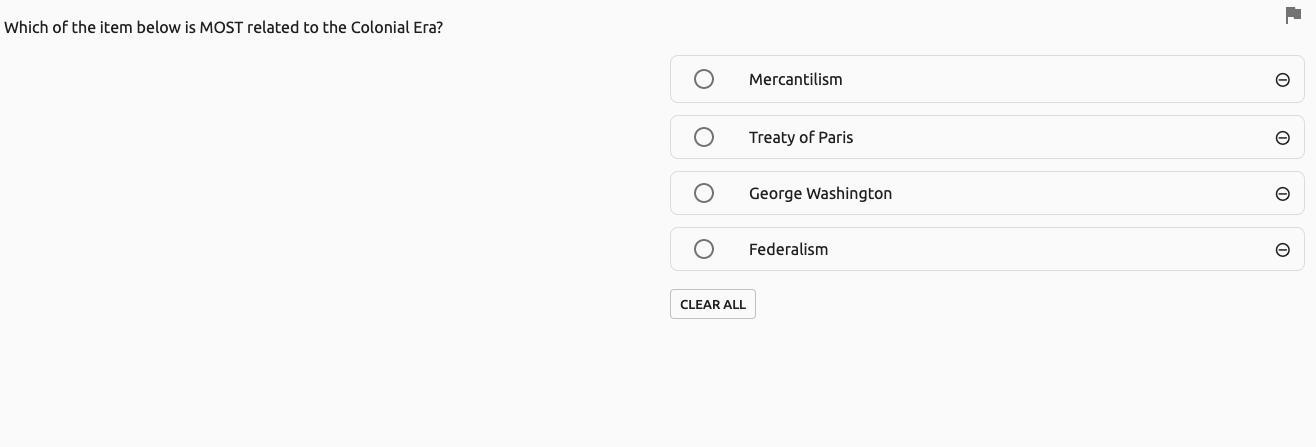Eliminate the Mercantilism answer choice

(1282, 80)
